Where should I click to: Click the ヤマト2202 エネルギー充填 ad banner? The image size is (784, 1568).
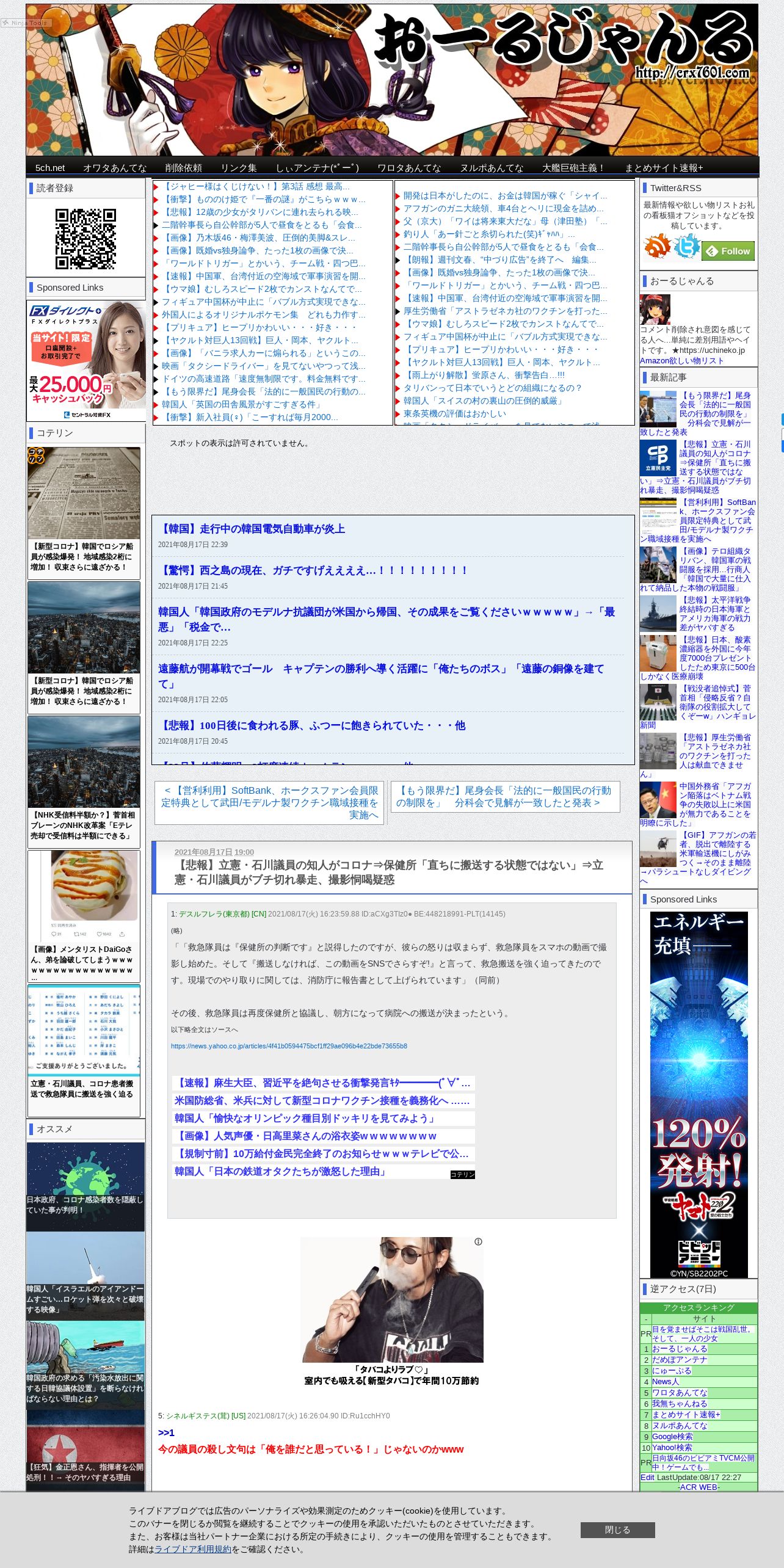[699, 1094]
